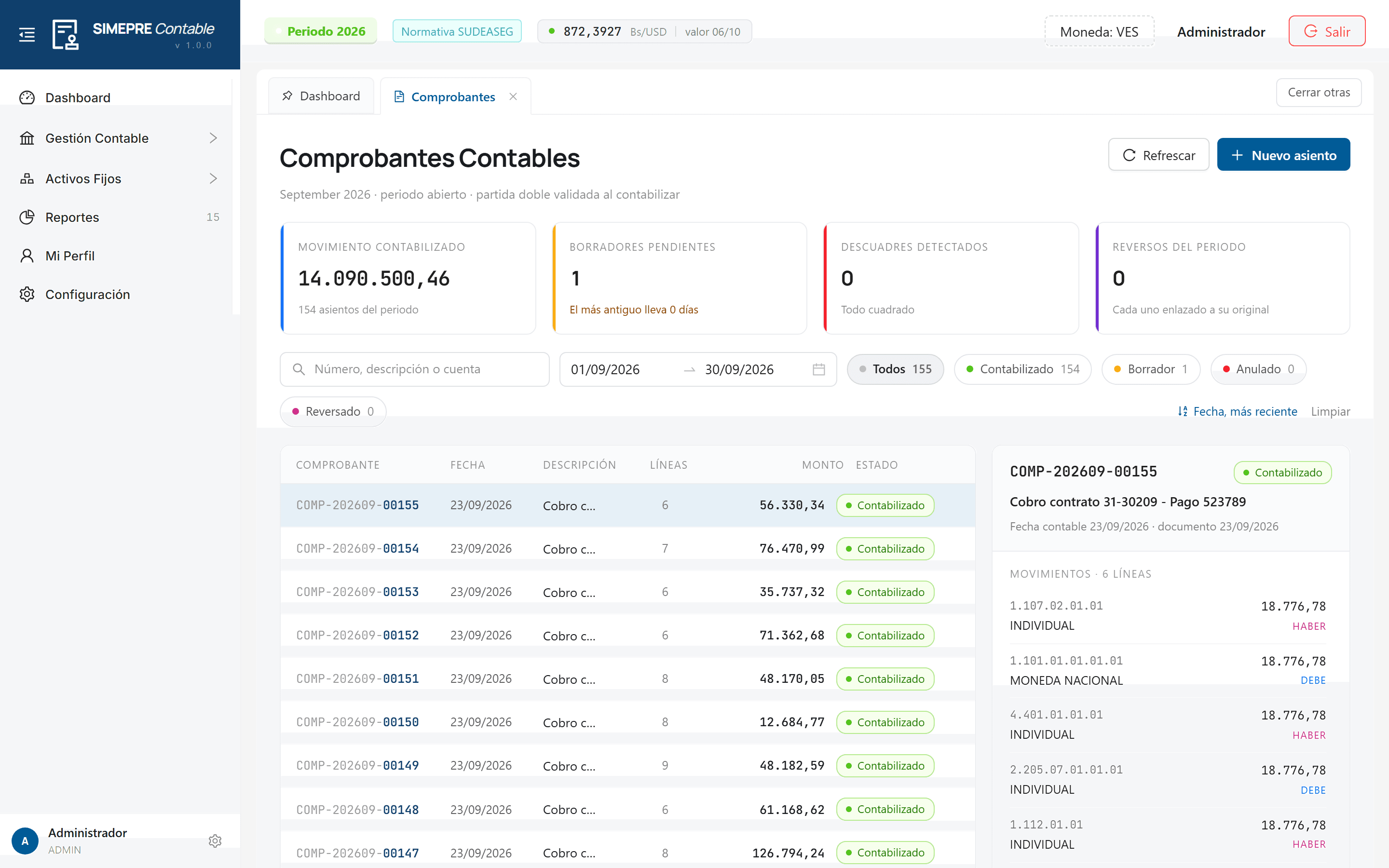The image size is (1389, 868).
Task: Click the Periodo 2026 badge
Action: [320, 31]
